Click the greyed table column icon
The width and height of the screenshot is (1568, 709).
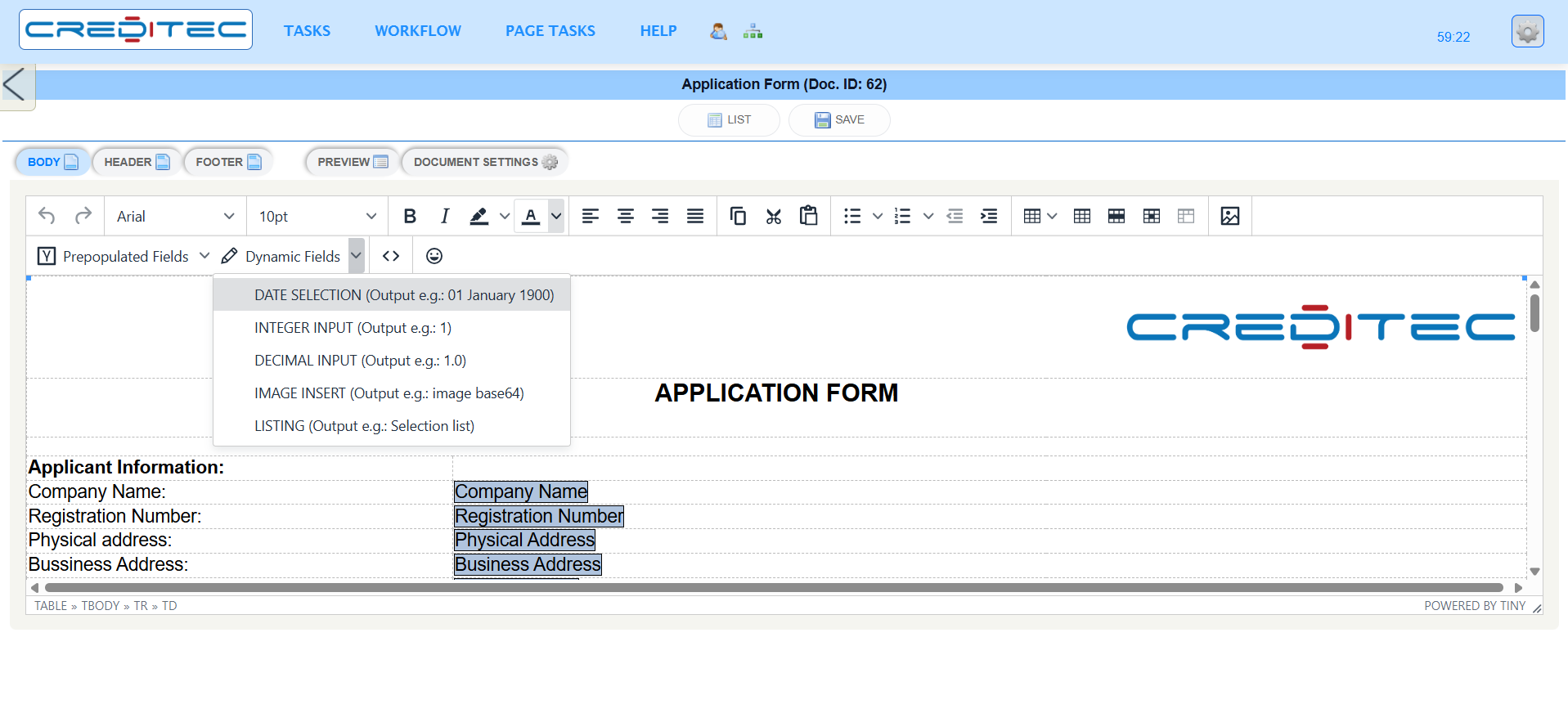point(1186,216)
